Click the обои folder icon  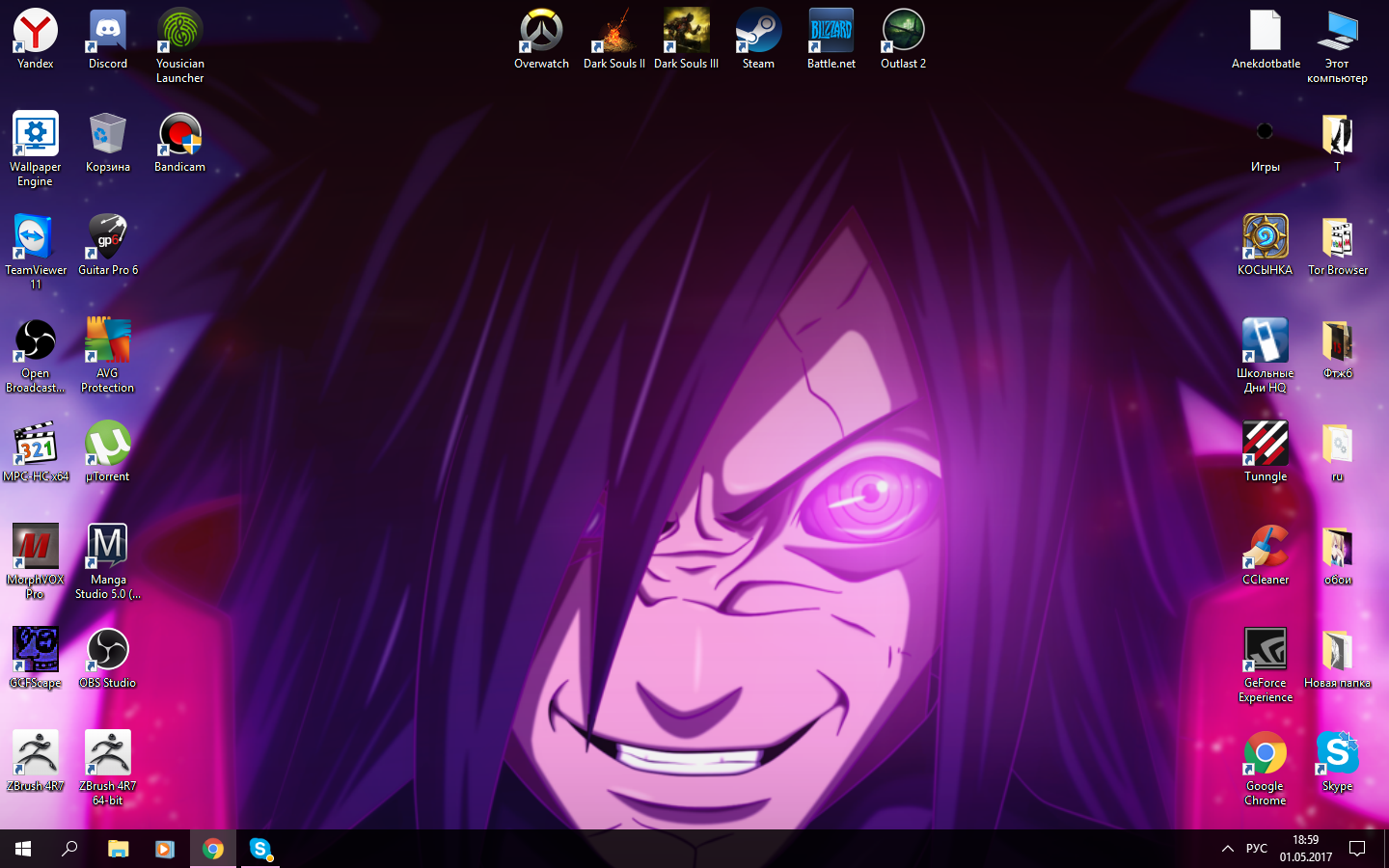[1338, 556]
